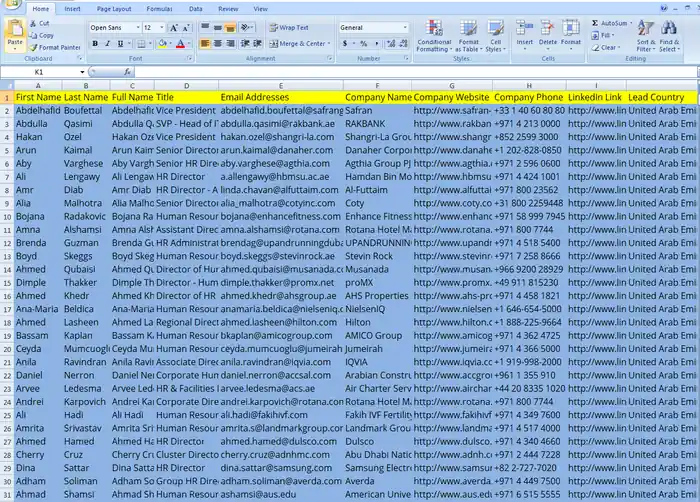Screen dimensions: 700x502
Task: Expand the AutoSum dropdown arrow
Action: pos(631,23)
